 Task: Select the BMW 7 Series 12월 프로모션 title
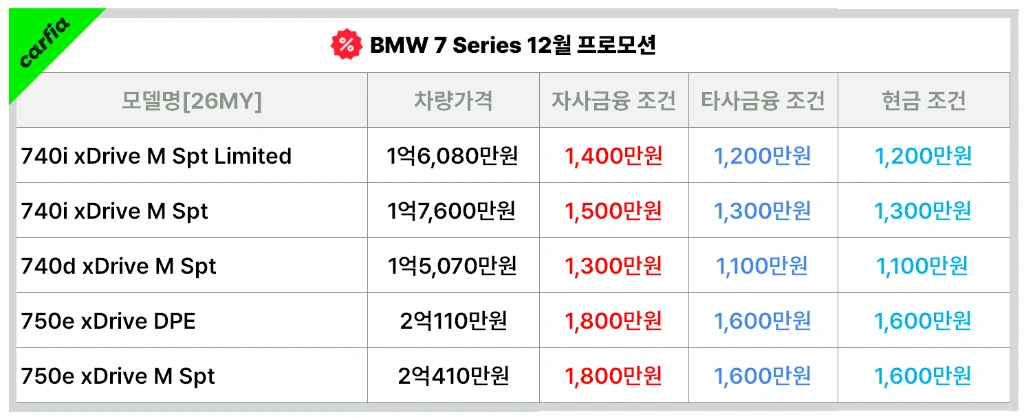click(x=513, y=45)
